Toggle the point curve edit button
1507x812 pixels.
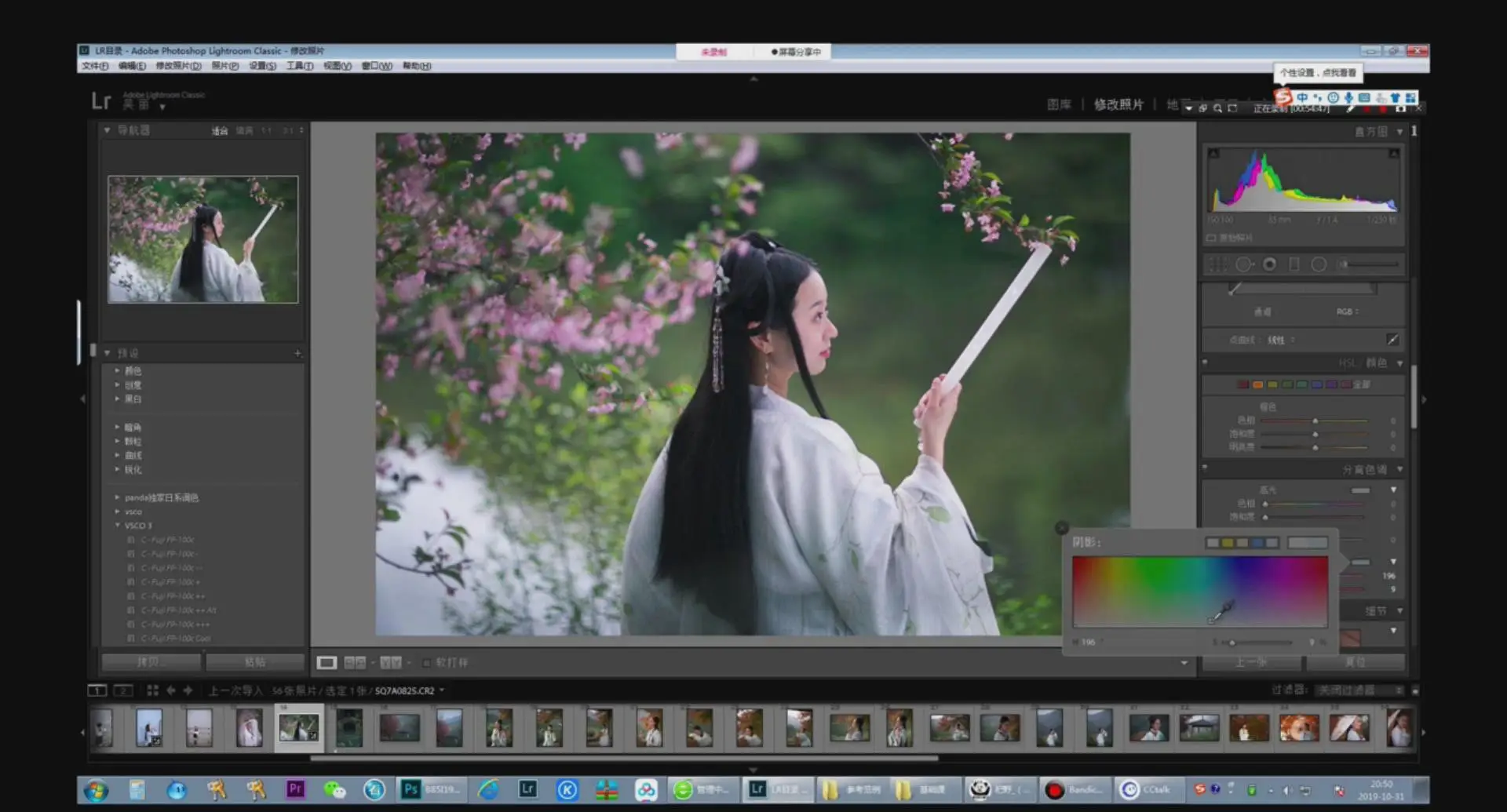coord(1392,340)
